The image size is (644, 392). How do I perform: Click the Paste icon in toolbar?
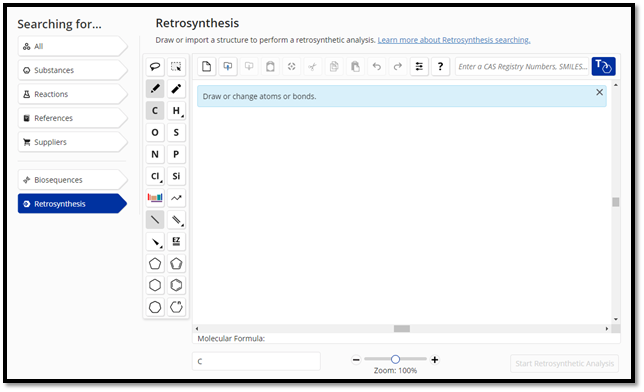coord(355,67)
